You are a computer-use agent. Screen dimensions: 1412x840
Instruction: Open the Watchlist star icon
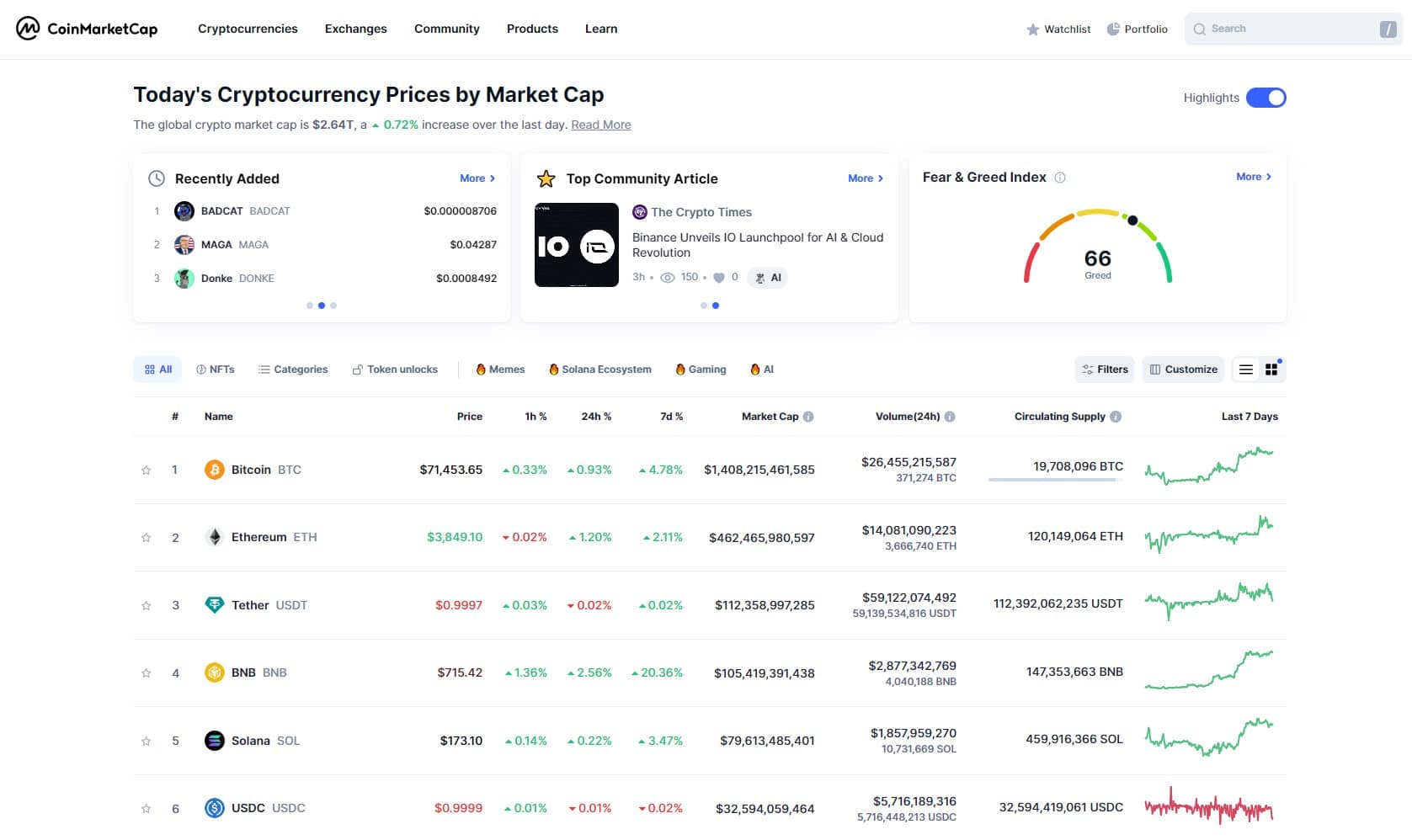tap(1032, 29)
